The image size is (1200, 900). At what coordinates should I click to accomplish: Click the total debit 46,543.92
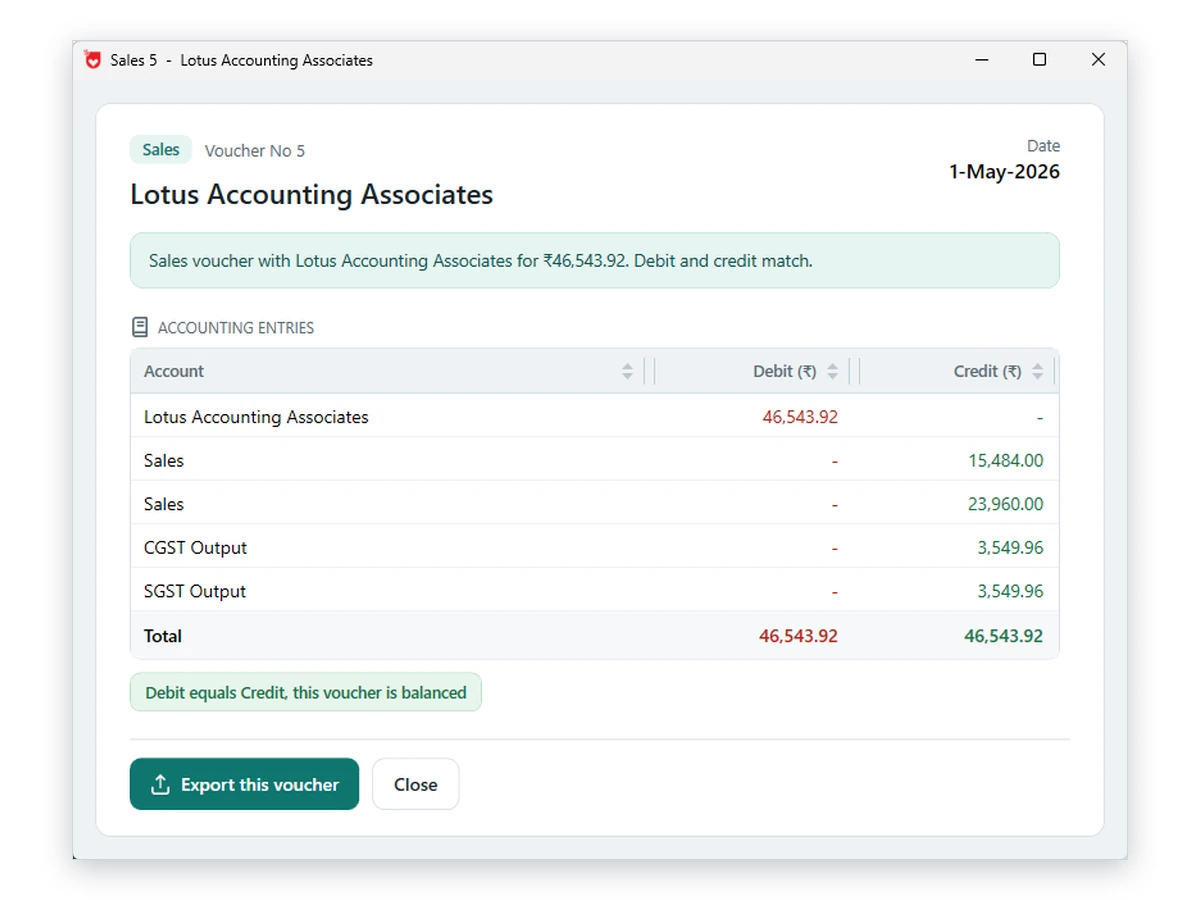click(798, 636)
